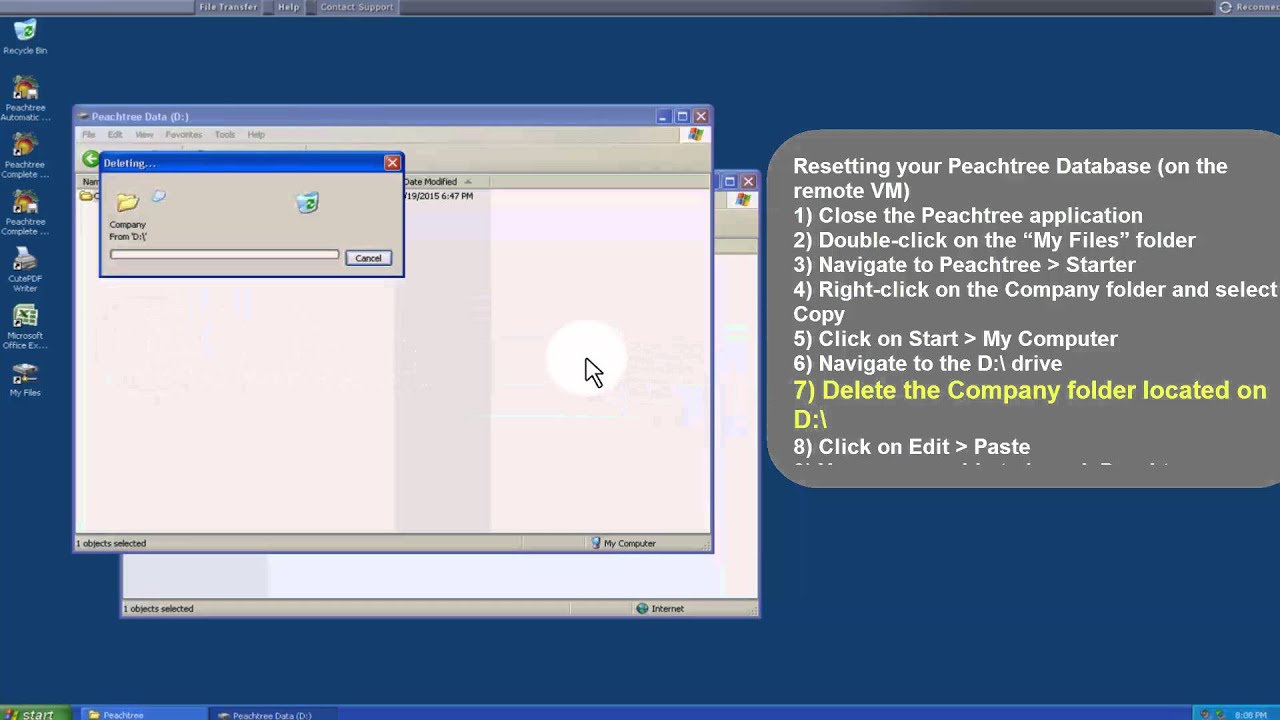1280x720 pixels.
Task: Open the Favorites menu in explorer
Action: tap(183, 134)
